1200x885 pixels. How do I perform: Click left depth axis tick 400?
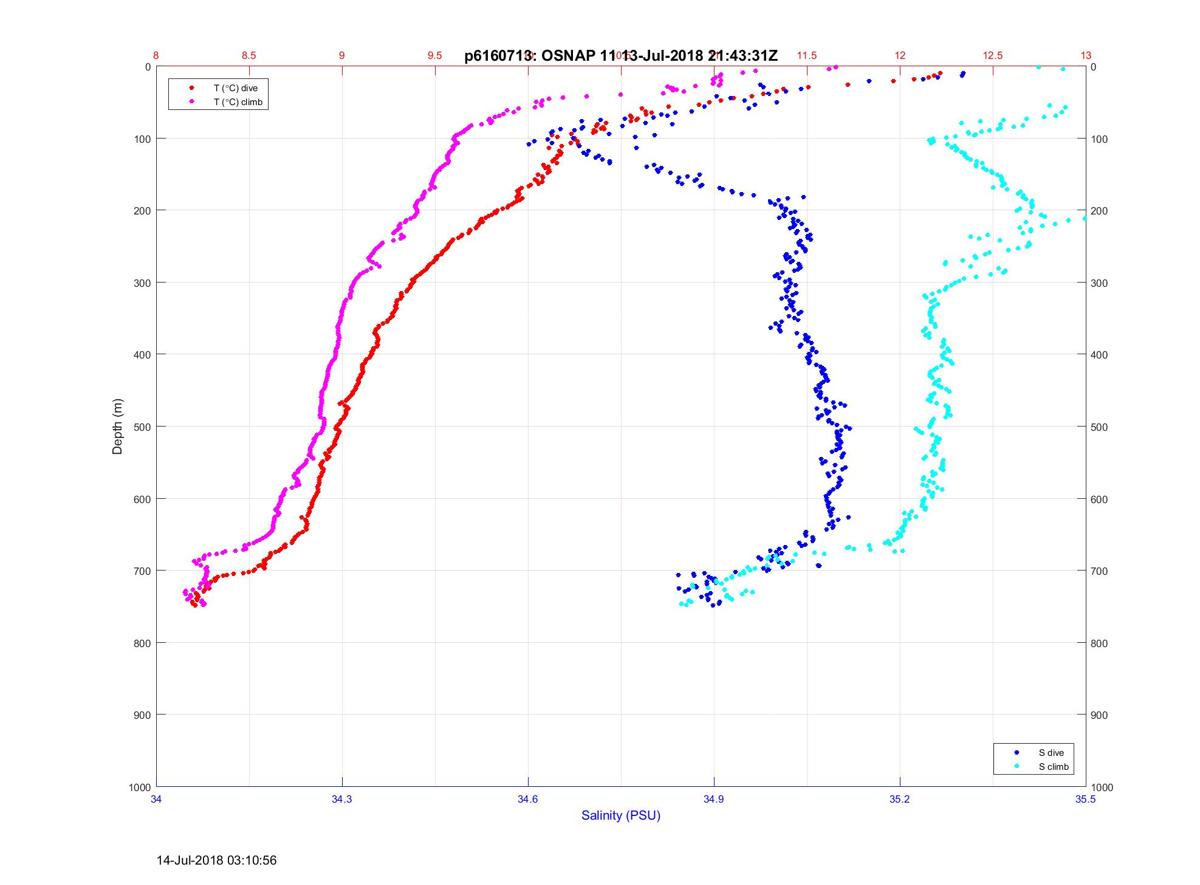click(142, 355)
